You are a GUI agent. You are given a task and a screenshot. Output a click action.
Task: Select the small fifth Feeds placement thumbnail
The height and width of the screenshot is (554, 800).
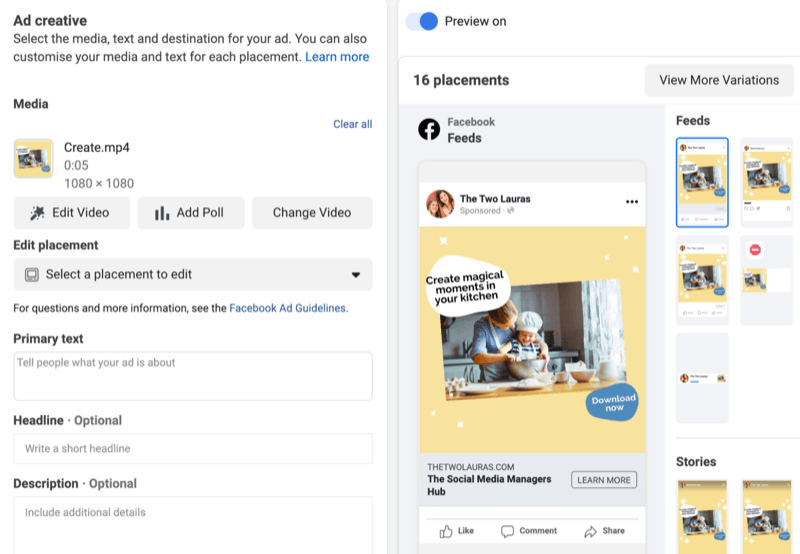tap(702, 378)
